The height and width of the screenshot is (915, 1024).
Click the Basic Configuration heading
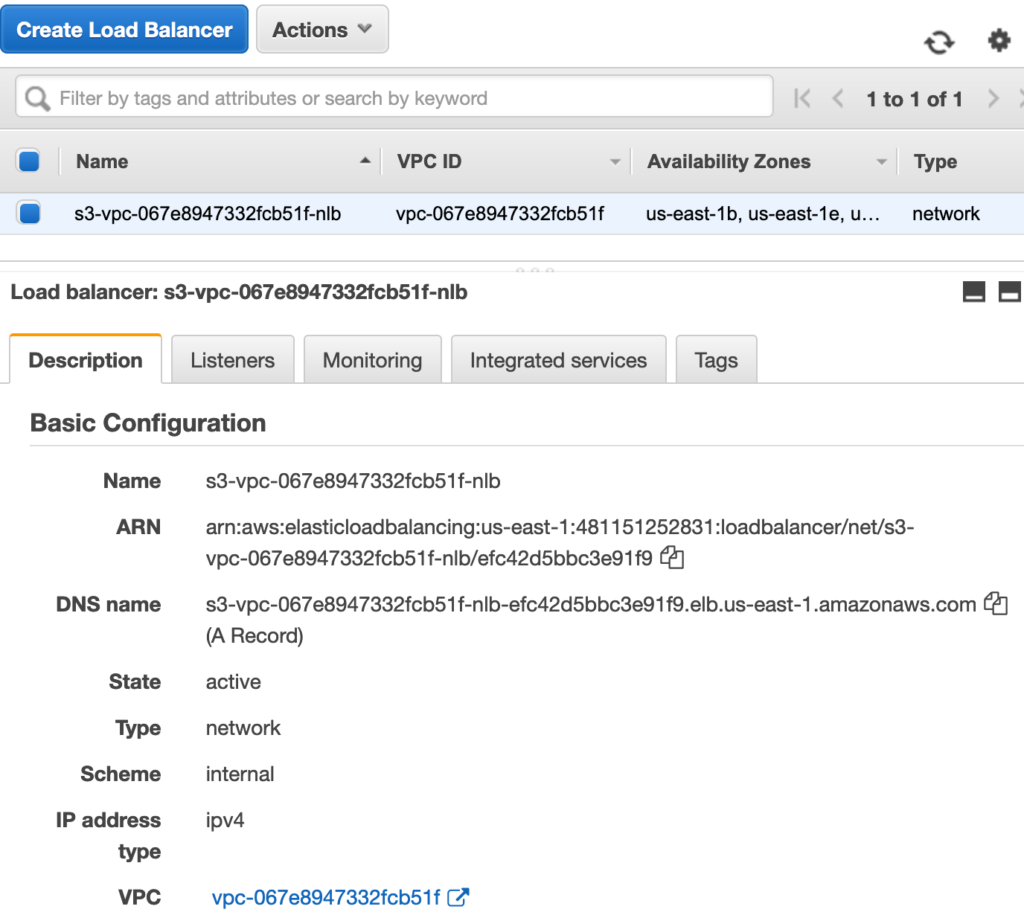click(148, 423)
